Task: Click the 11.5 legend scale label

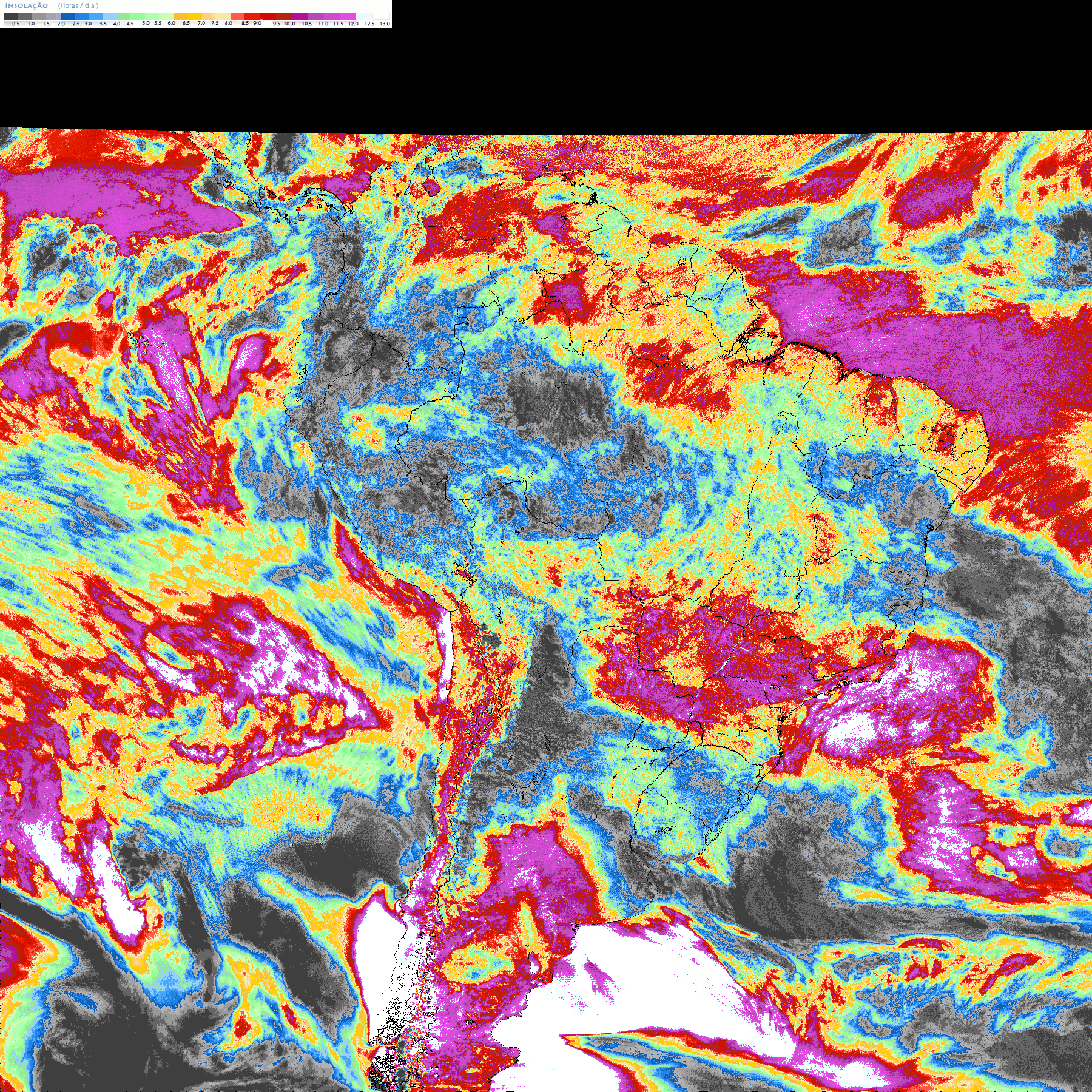Action: click(x=338, y=24)
